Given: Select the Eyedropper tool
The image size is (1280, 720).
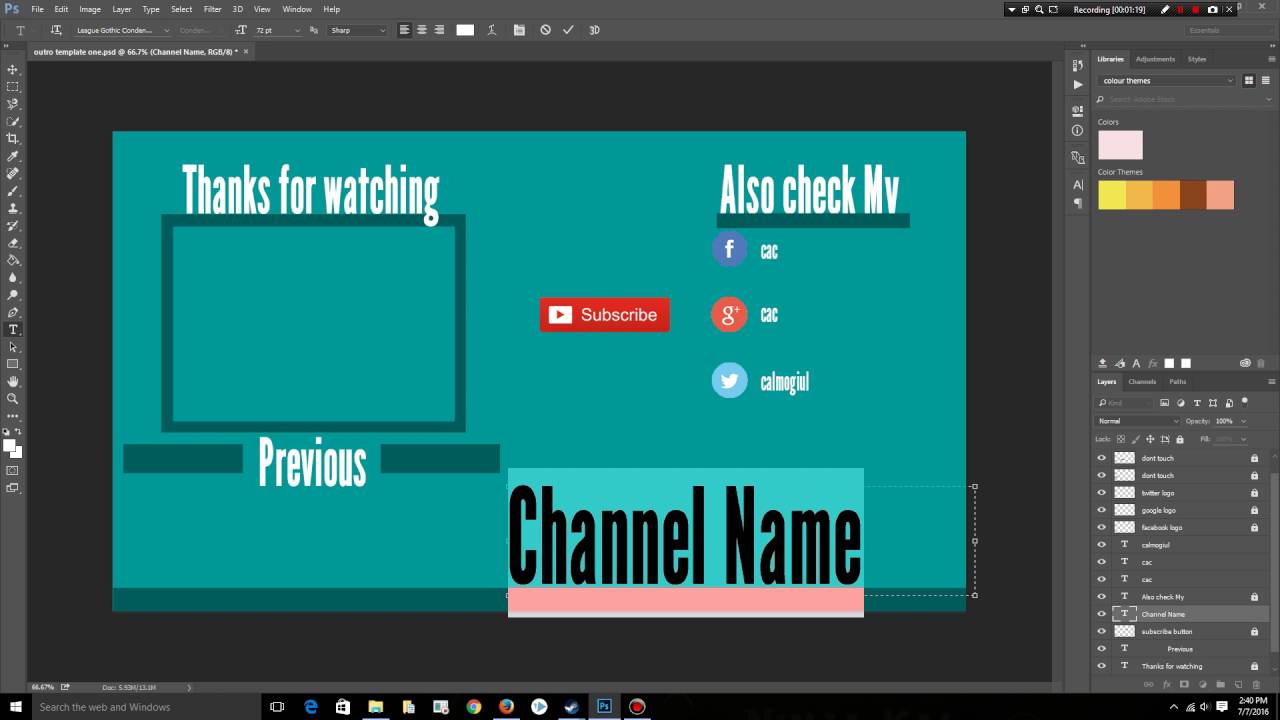Looking at the screenshot, I should (13, 156).
